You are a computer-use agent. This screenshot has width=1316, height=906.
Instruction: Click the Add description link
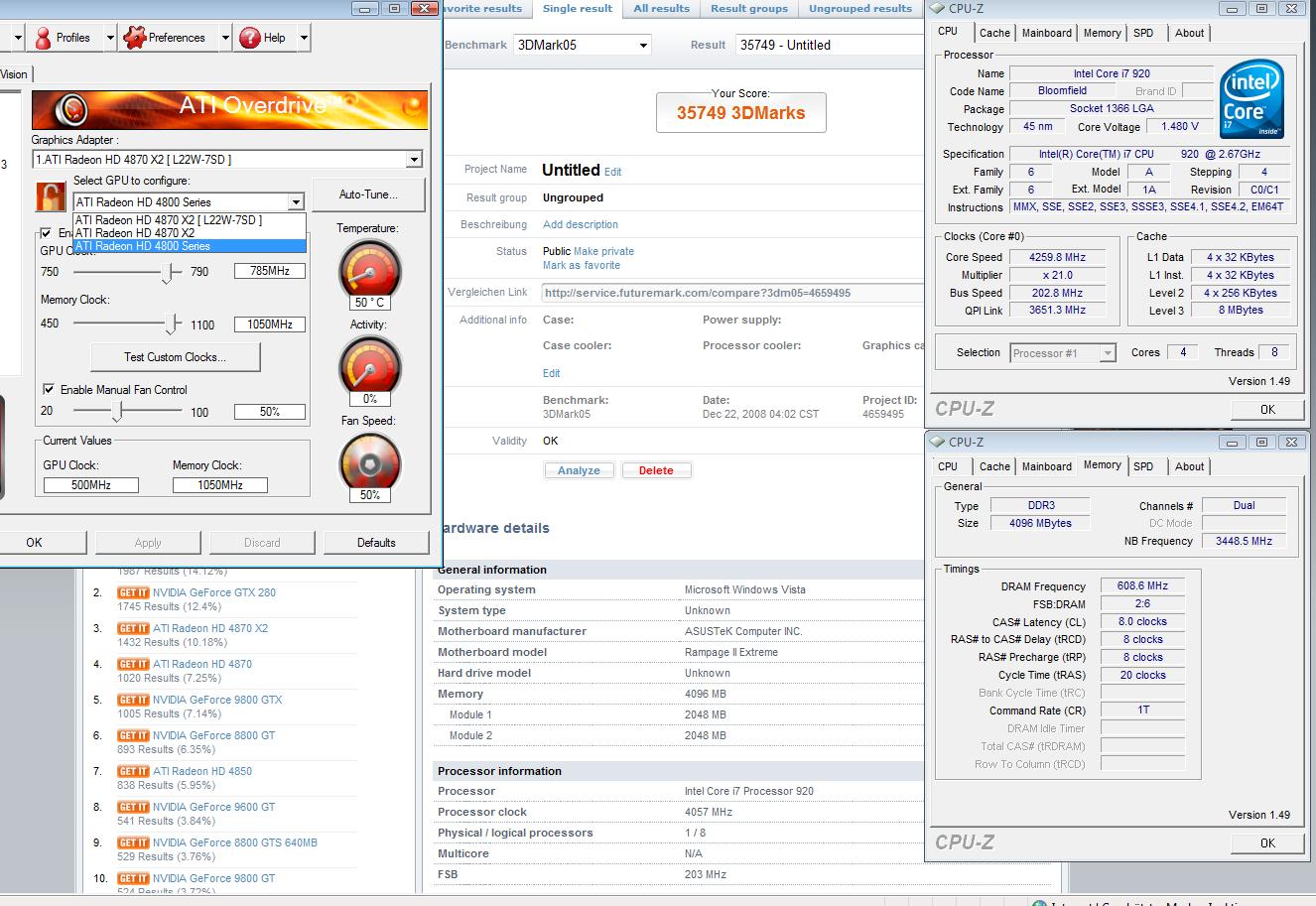[581, 224]
